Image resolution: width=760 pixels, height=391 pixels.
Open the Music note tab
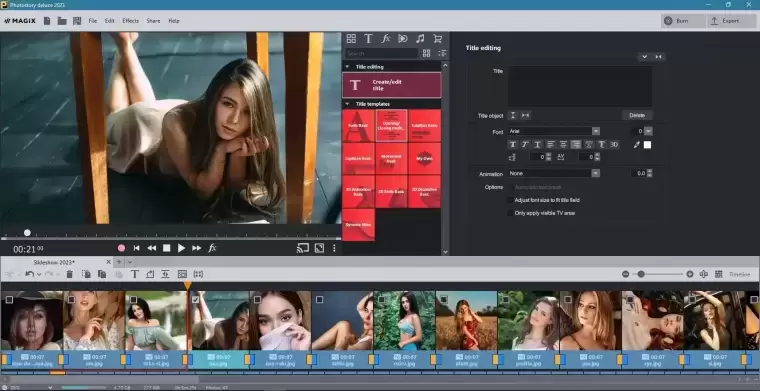coord(420,39)
